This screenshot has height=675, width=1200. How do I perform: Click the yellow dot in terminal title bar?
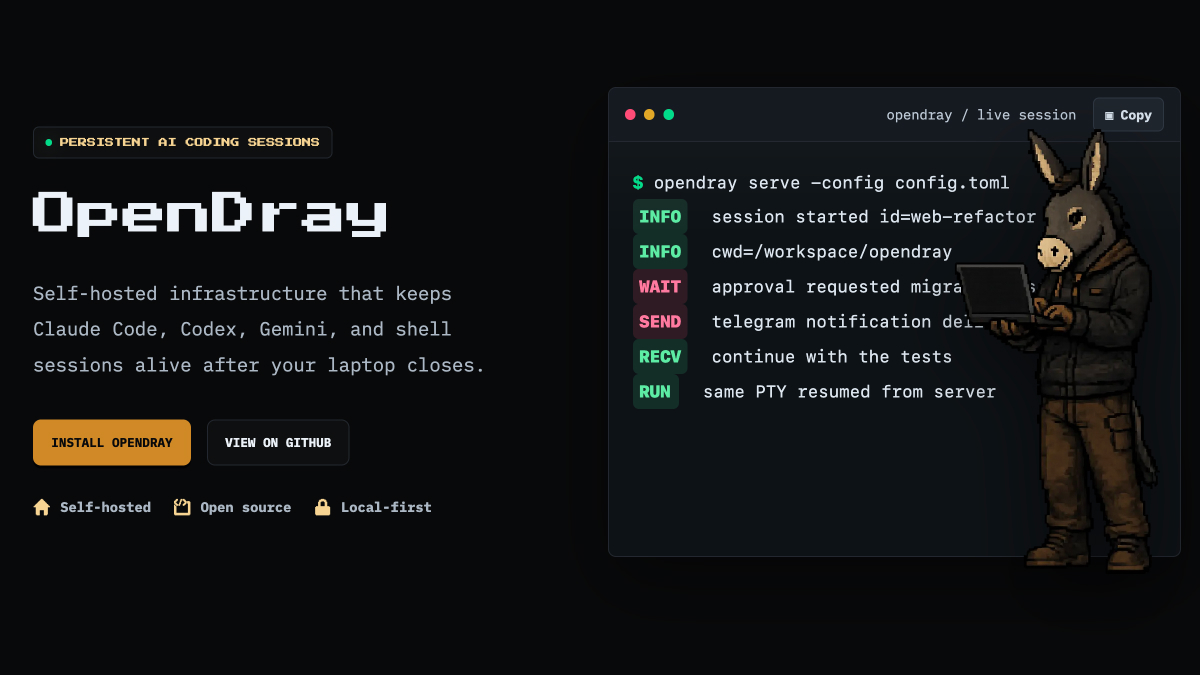[x=649, y=114]
